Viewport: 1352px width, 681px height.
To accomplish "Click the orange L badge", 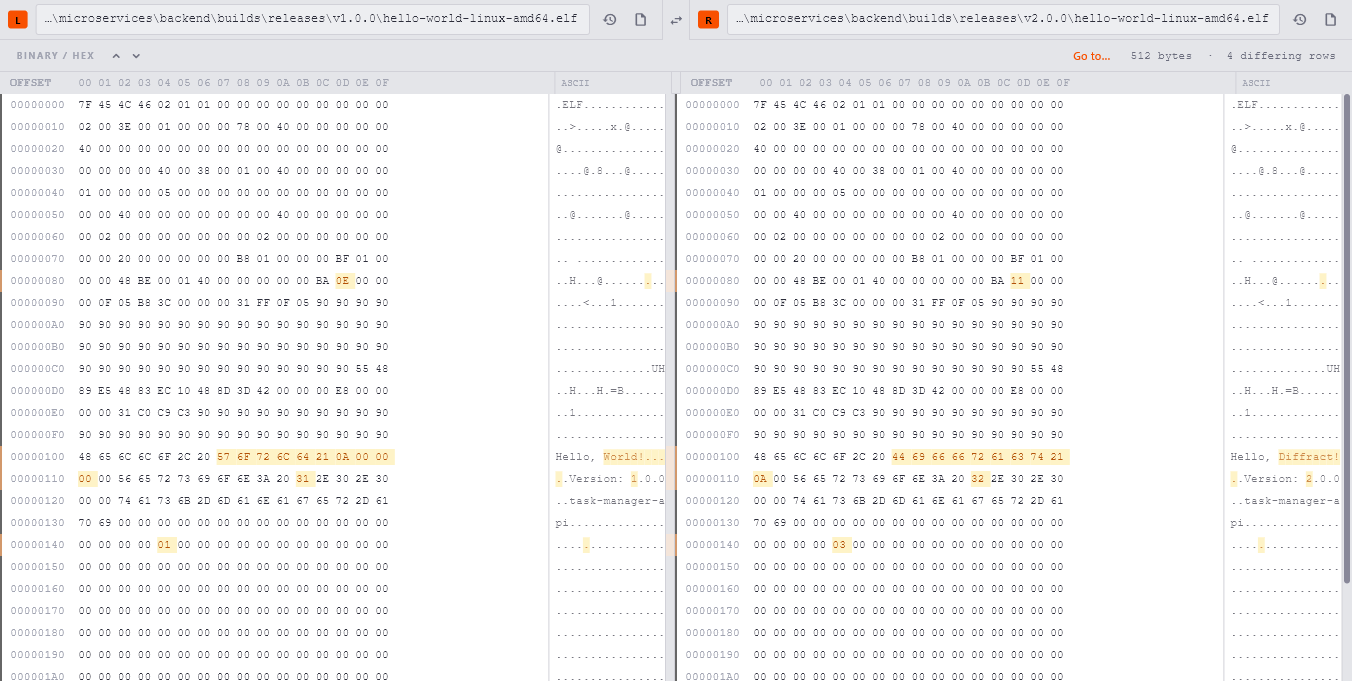I will pyautogui.click(x=18, y=20).
